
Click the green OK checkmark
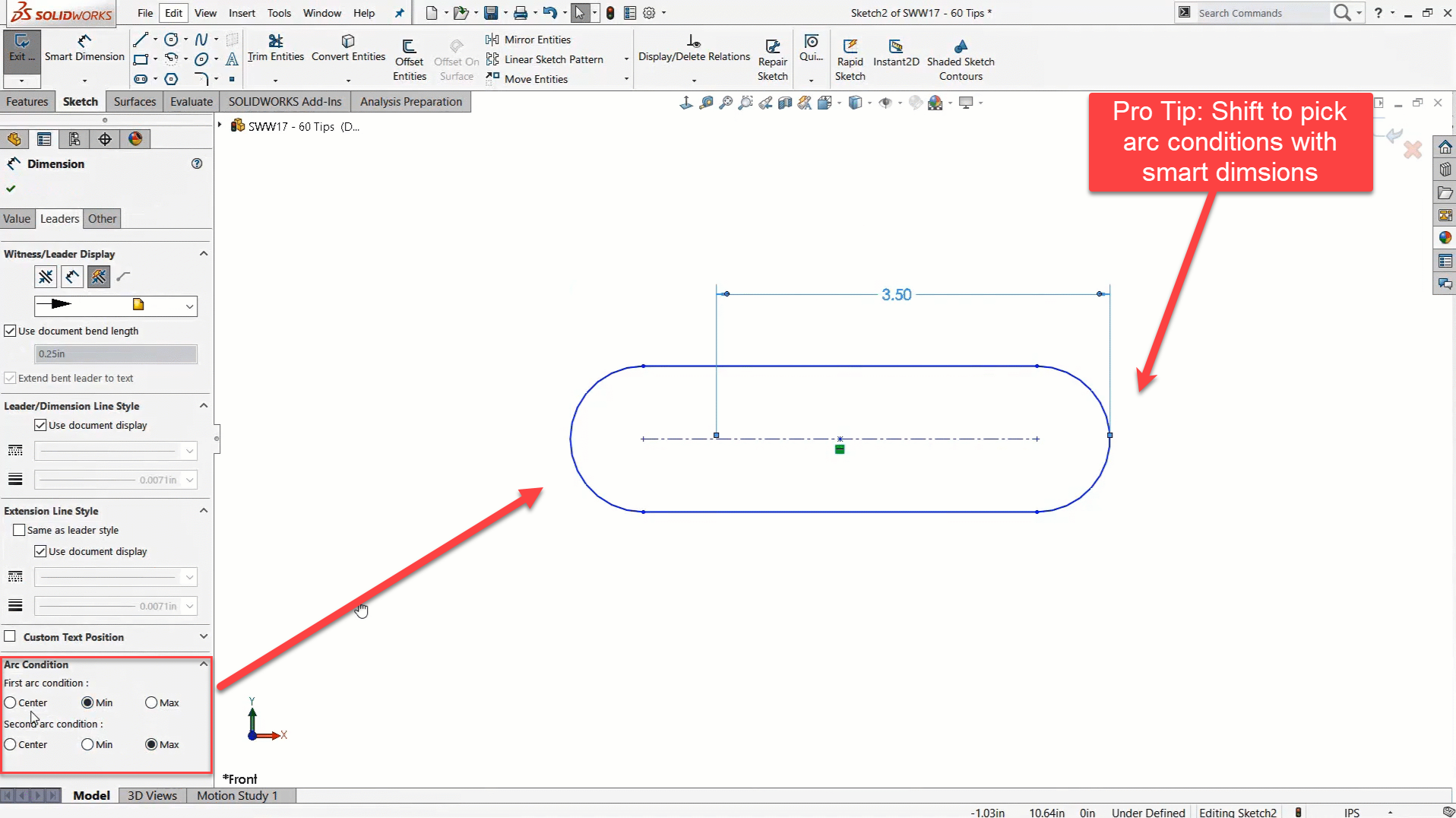[x=11, y=189]
